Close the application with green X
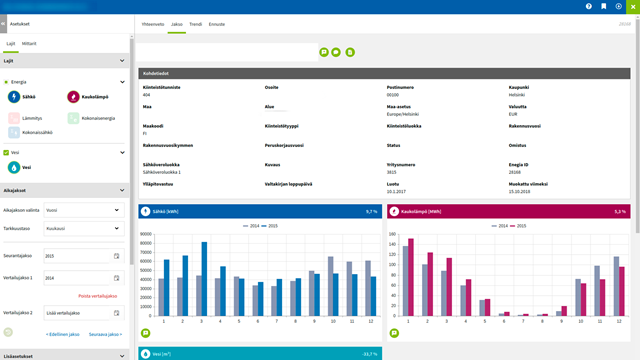640x360 pixels. point(633,7)
